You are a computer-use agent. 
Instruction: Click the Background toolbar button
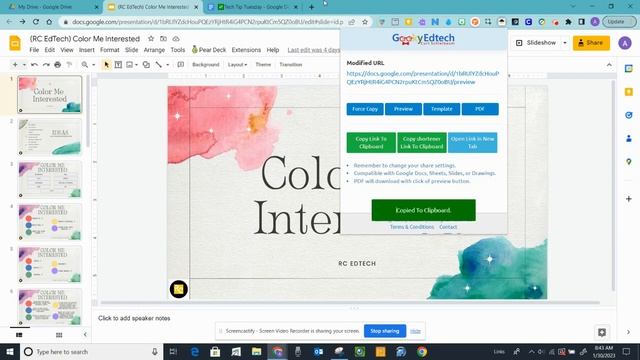[x=206, y=64]
